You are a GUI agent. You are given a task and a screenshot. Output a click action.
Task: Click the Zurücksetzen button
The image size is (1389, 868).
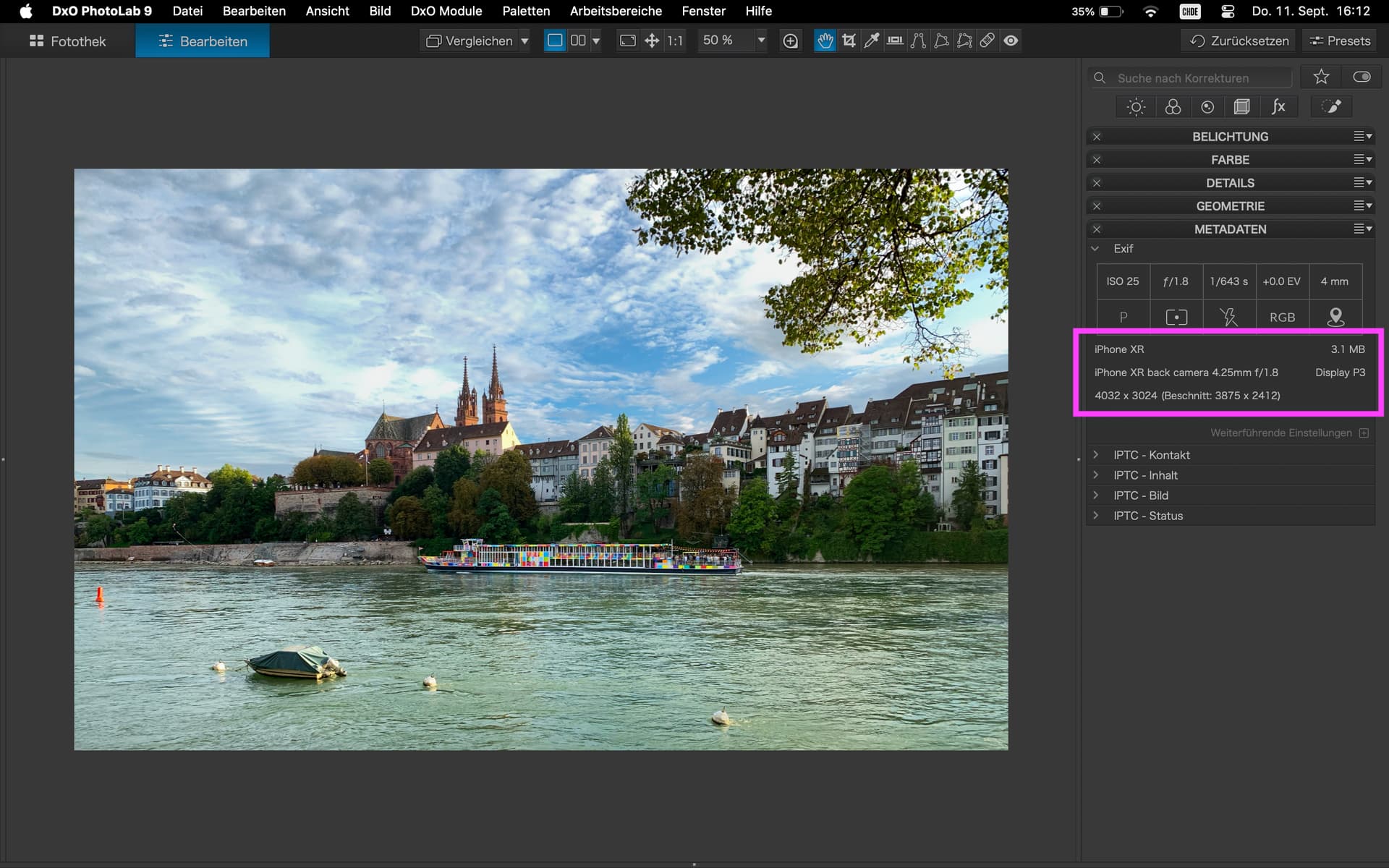coord(1239,41)
